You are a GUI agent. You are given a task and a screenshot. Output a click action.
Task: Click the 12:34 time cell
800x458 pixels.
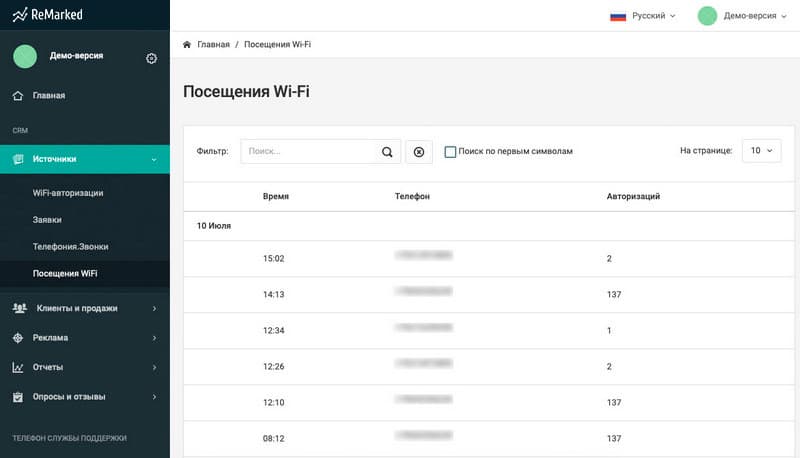pyautogui.click(x=273, y=330)
